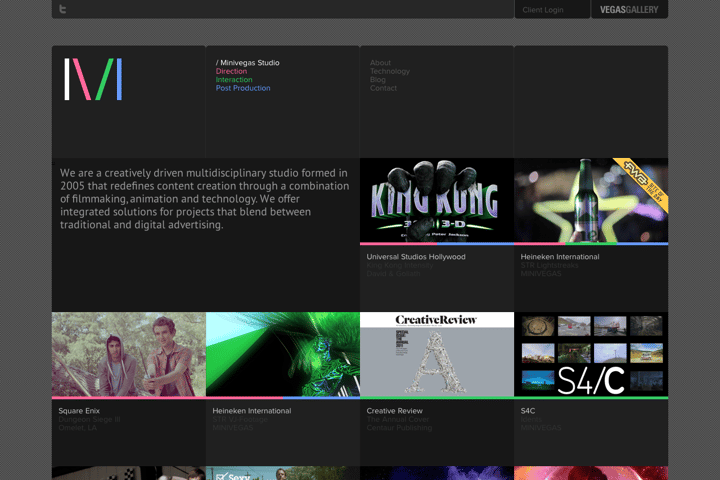Click the S4C project title
Screen dimensions: 720x480
528,411
